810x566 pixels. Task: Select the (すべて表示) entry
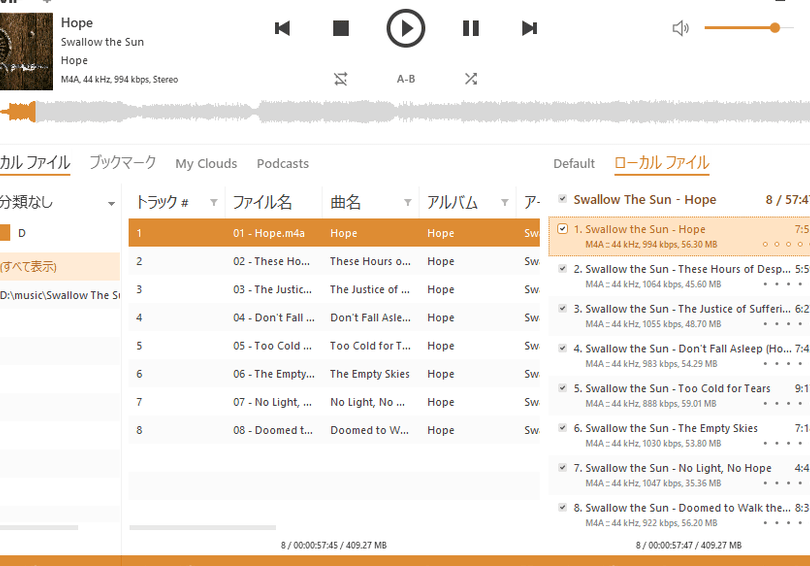(x=59, y=266)
